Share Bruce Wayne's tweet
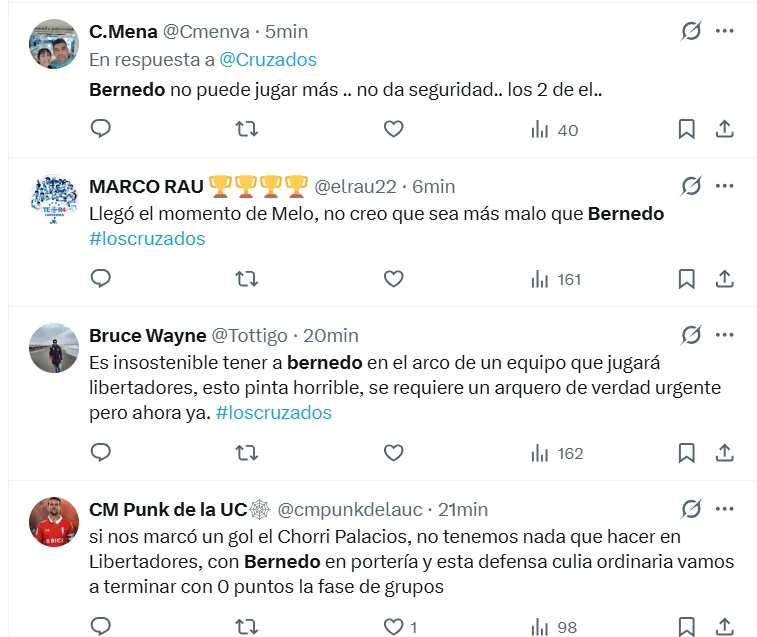 (725, 453)
